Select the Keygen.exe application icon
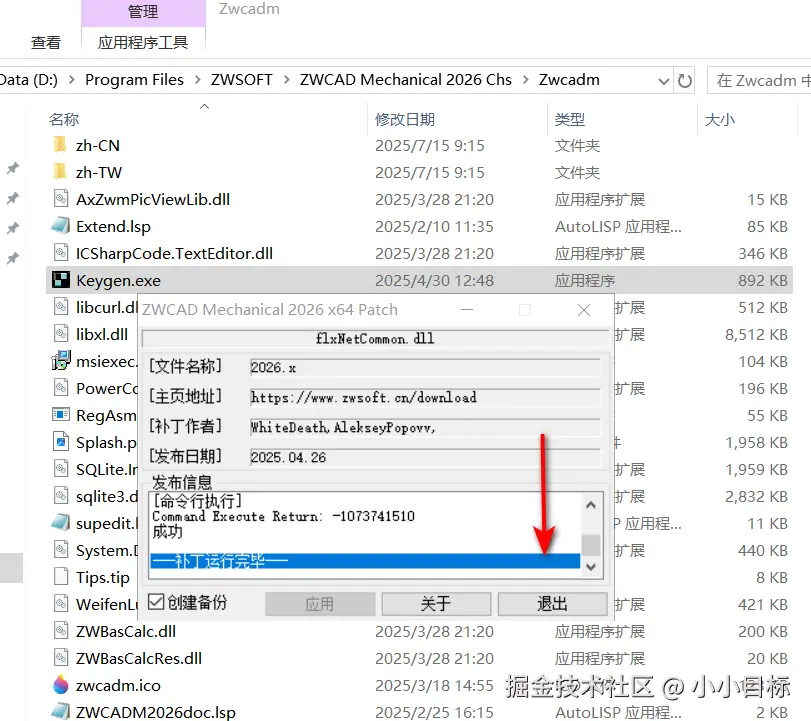811x721 pixels. pos(61,280)
